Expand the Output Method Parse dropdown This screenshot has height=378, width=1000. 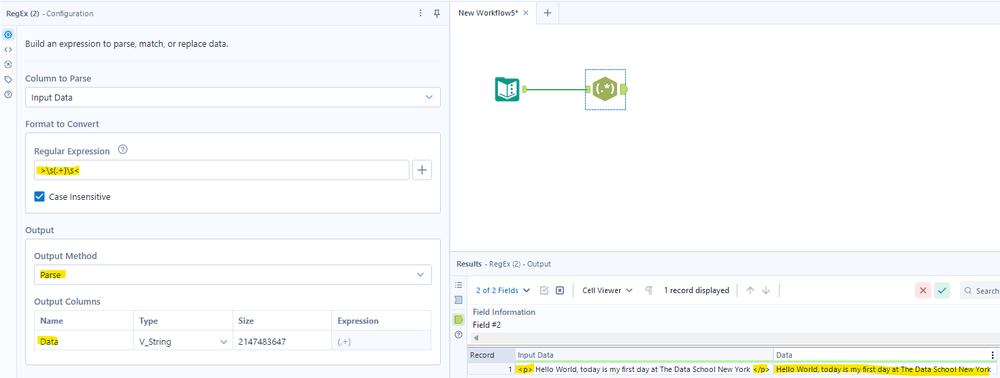[233, 274]
